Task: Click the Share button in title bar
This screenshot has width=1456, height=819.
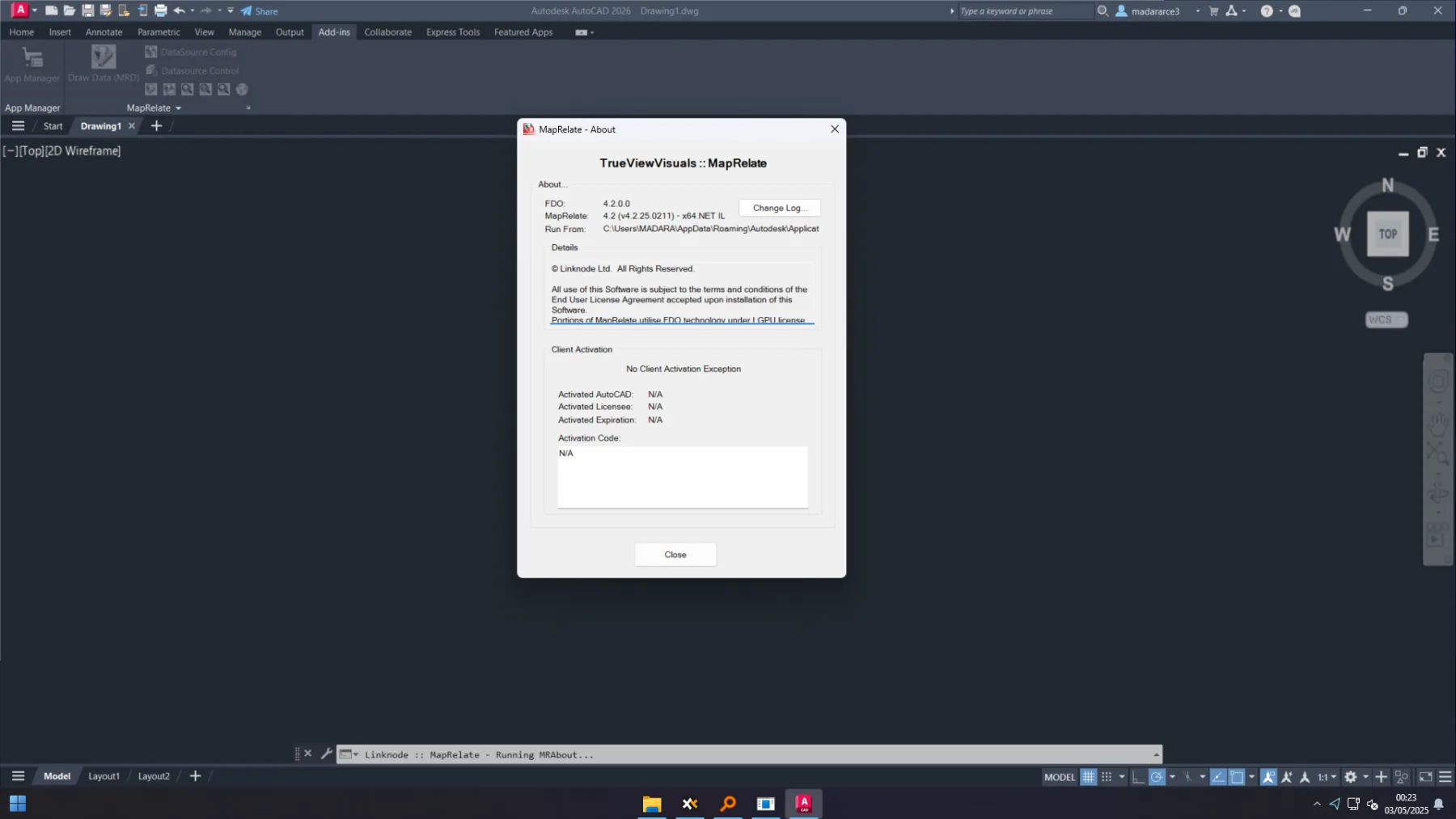Action: [x=259, y=11]
